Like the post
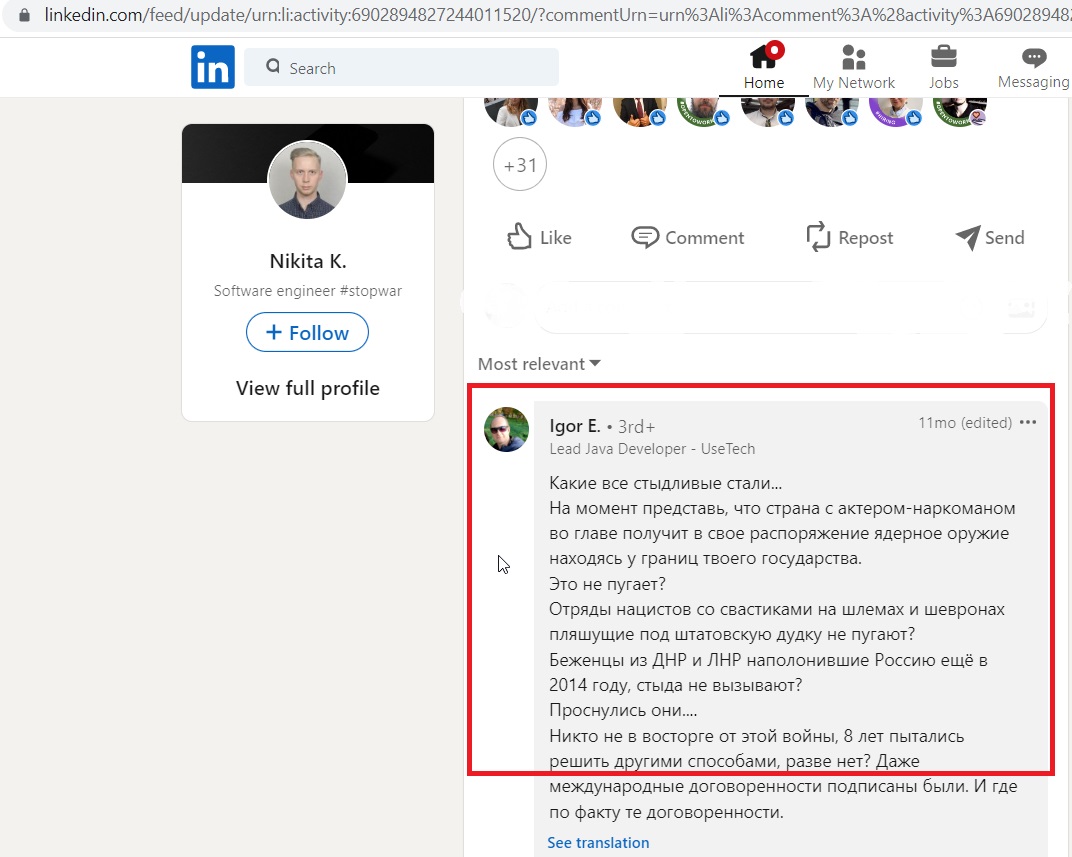Screen dimensions: 1072x857 [x=539, y=237]
